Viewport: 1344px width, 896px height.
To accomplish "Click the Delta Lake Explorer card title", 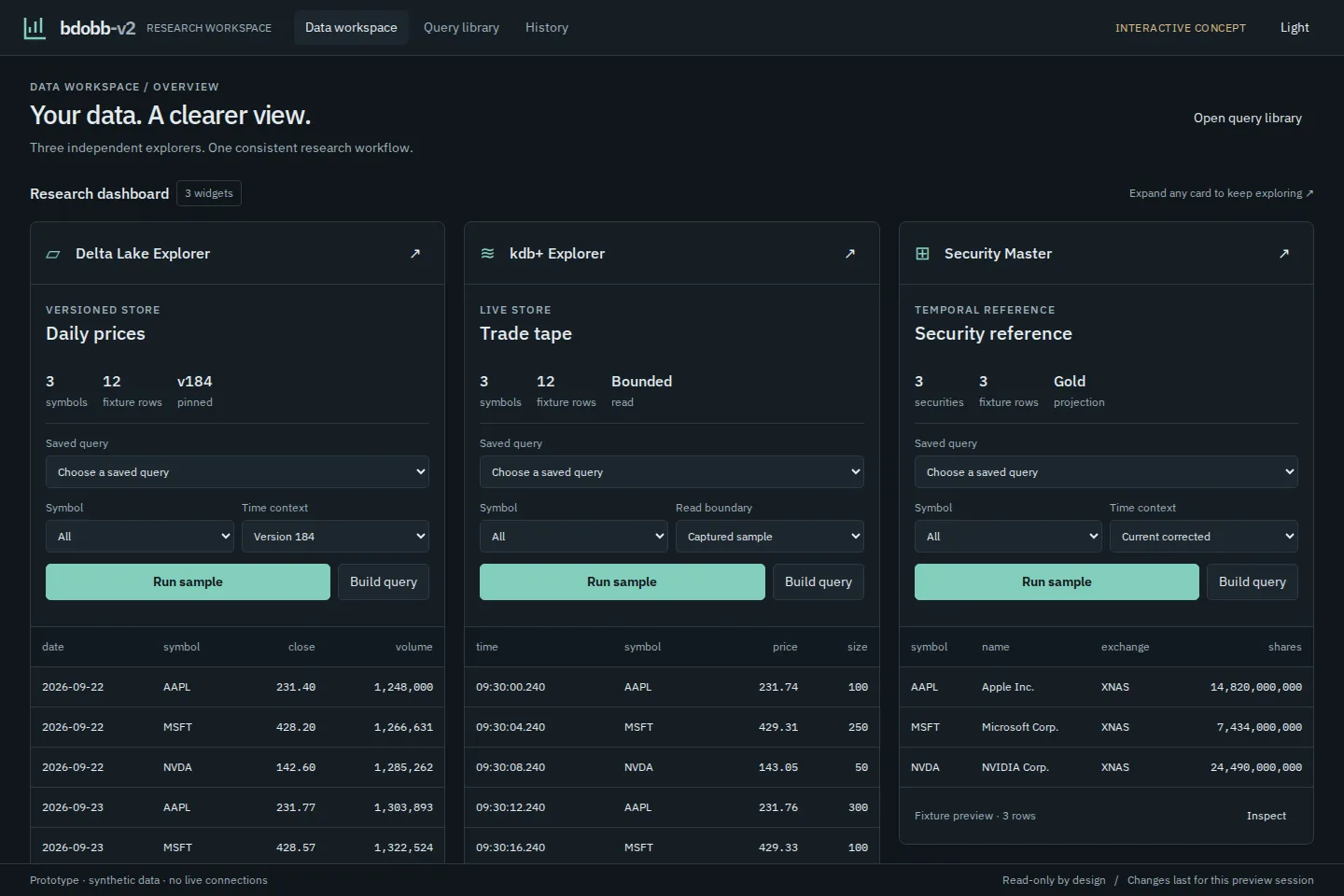I will click(143, 253).
